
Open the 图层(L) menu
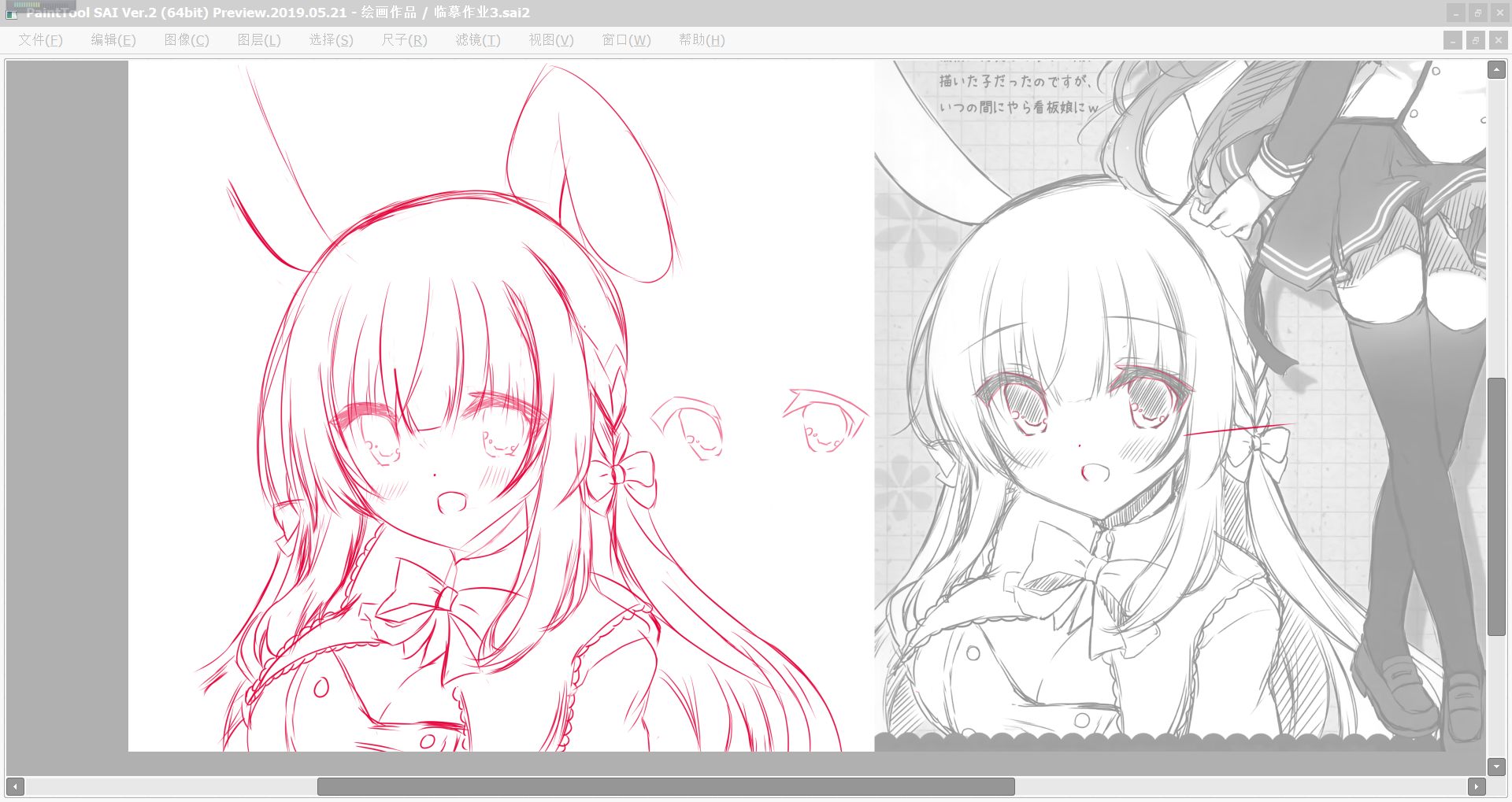[259, 40]
